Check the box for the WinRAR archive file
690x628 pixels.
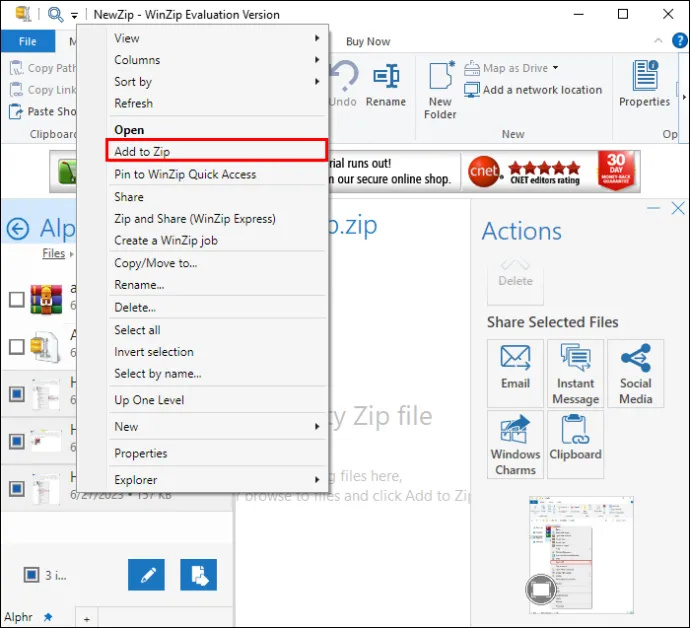coord(17,300)
